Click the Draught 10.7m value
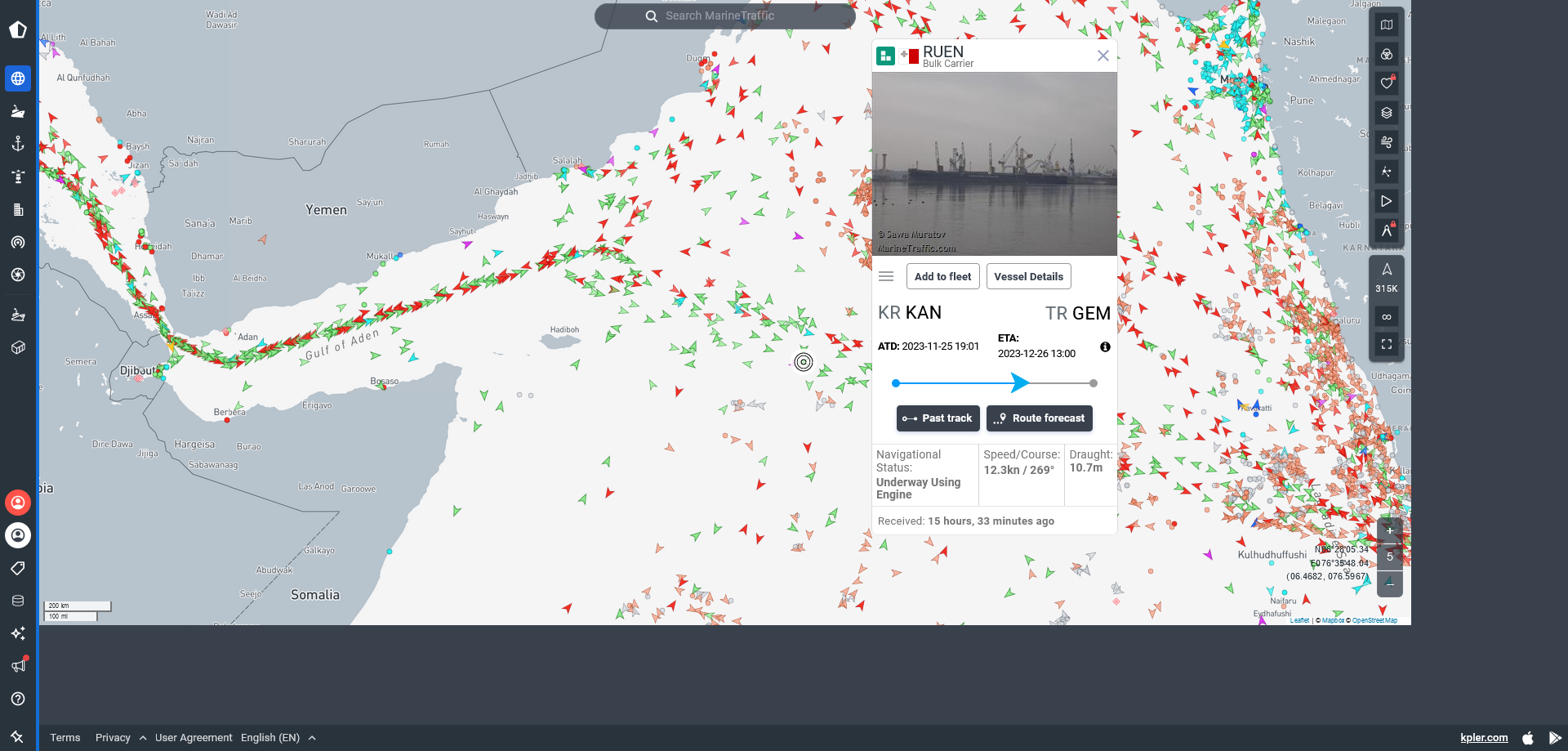1568x751 pixels. pos(1086,467)
